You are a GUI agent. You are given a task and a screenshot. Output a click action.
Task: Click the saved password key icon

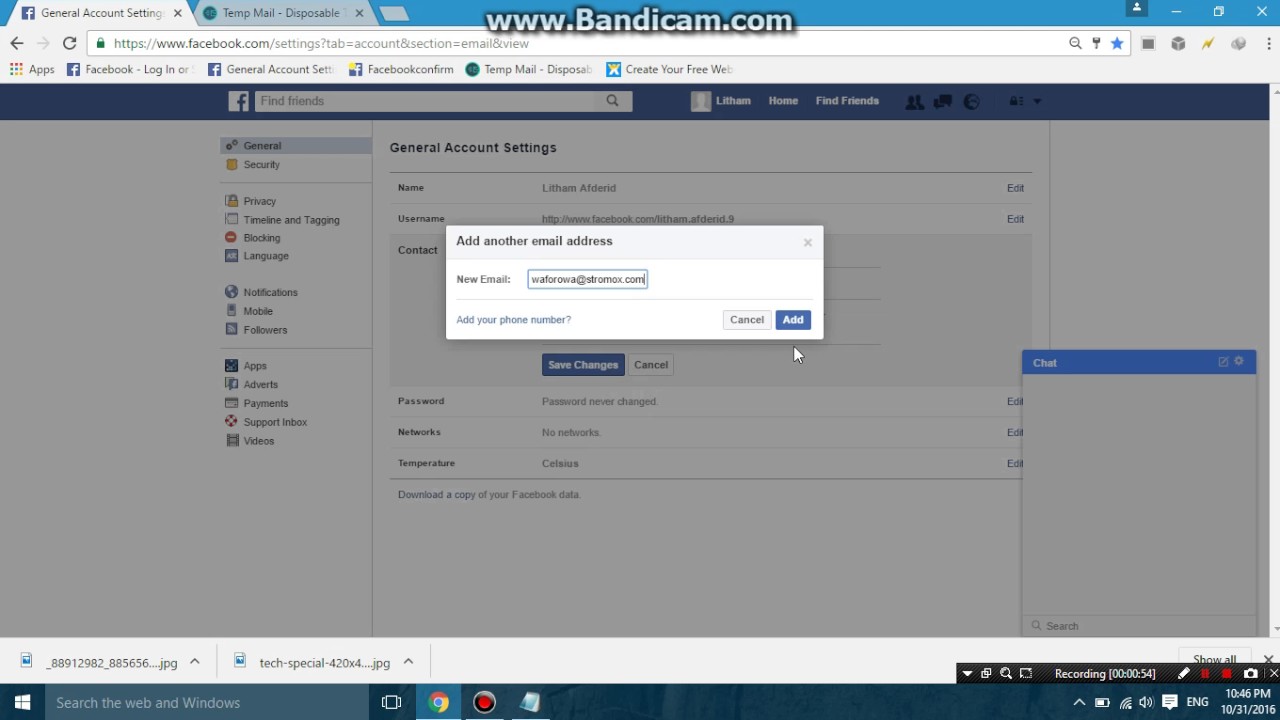click(x=1096, y=43)
